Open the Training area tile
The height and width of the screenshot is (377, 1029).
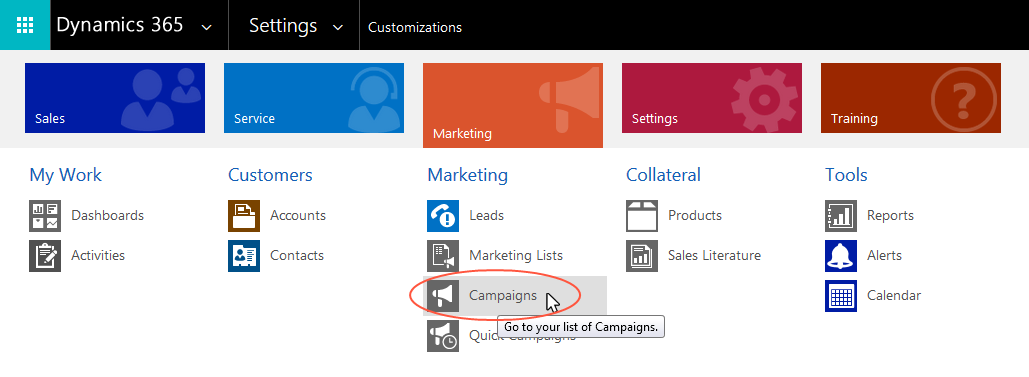(911, 98)
